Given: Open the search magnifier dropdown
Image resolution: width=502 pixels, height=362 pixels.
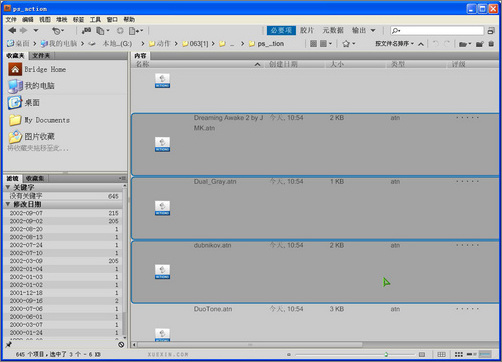Looking at the screenshot, I should click(x=396, y=31).
